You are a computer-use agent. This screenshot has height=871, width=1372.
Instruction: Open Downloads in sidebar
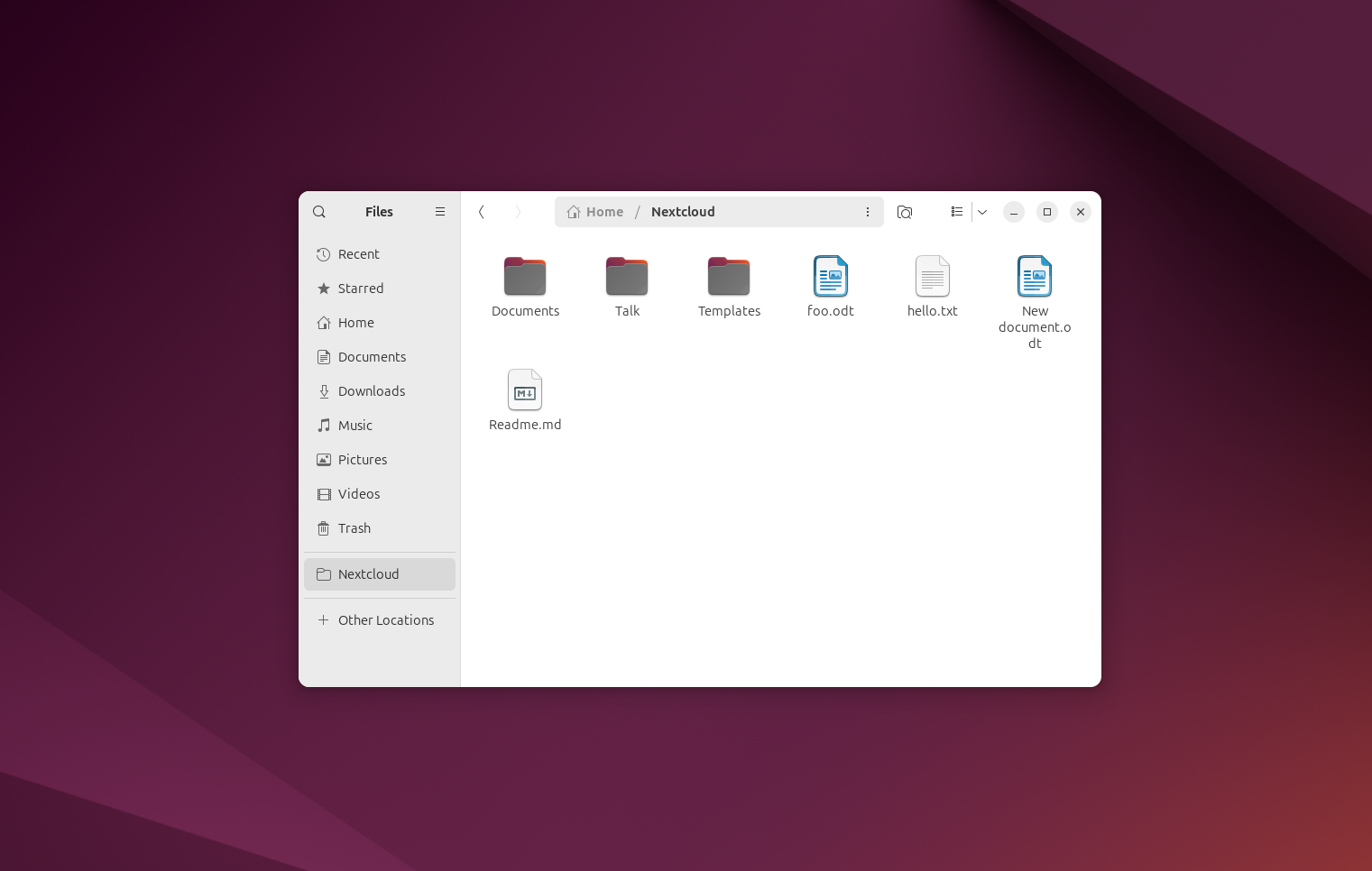point(380,391)
